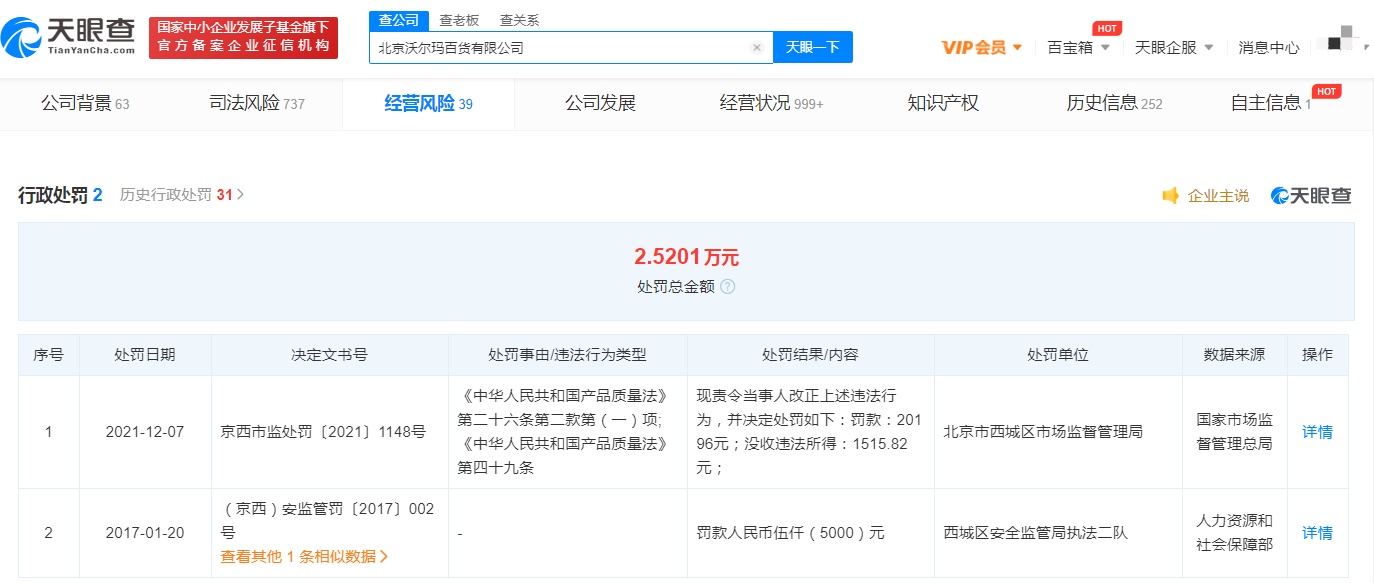Click the 天眼一下 search button
This screenshot has height=583, width=1374.
[x=812, y=47]
